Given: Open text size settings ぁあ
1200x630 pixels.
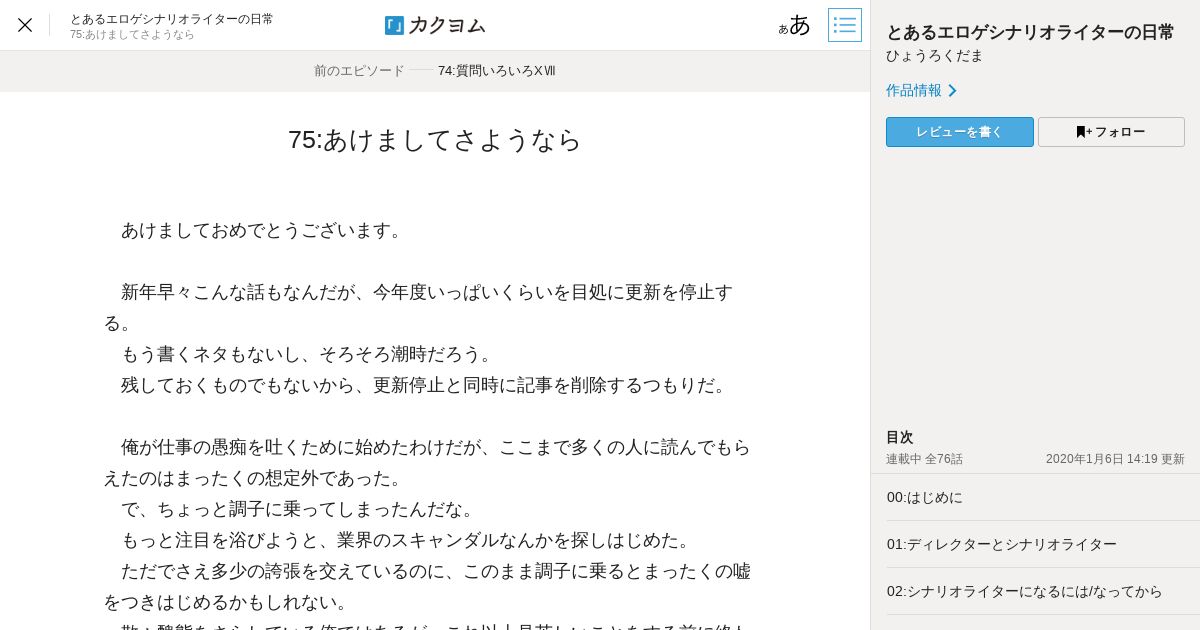Looking at the screenshot, I should pyautogui.click(x=795, y=25).
